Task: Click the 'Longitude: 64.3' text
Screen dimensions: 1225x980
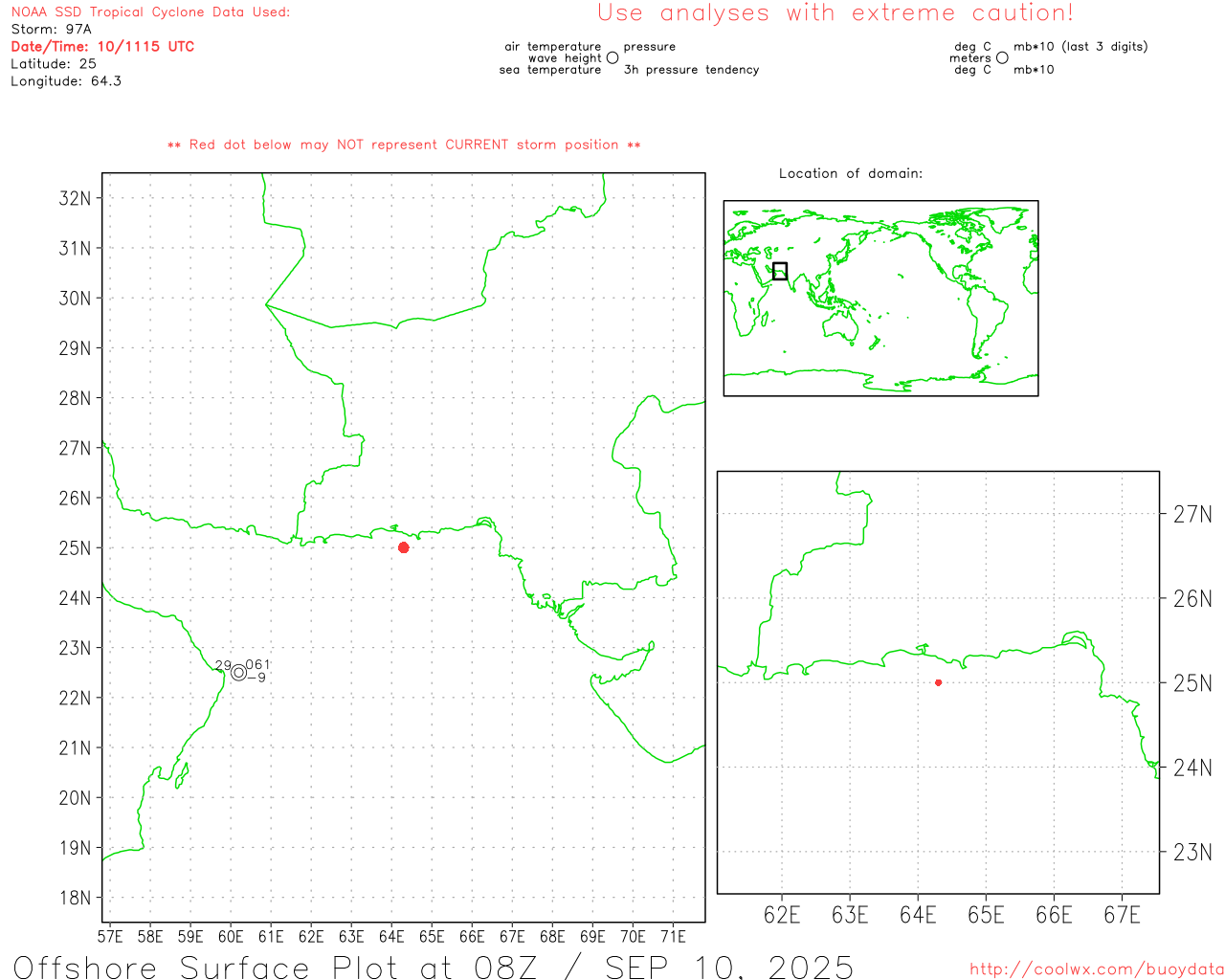Action: pos(66,80)
